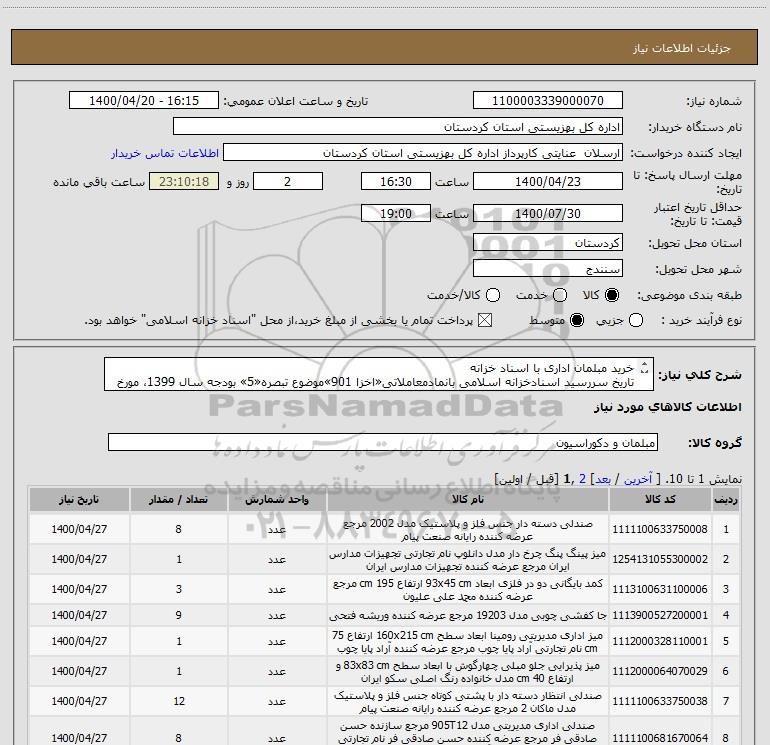The width and height of the screenshot is (770, 745).
Task: Click quantity 9 in shoe rack row
Action: point(178,615)
